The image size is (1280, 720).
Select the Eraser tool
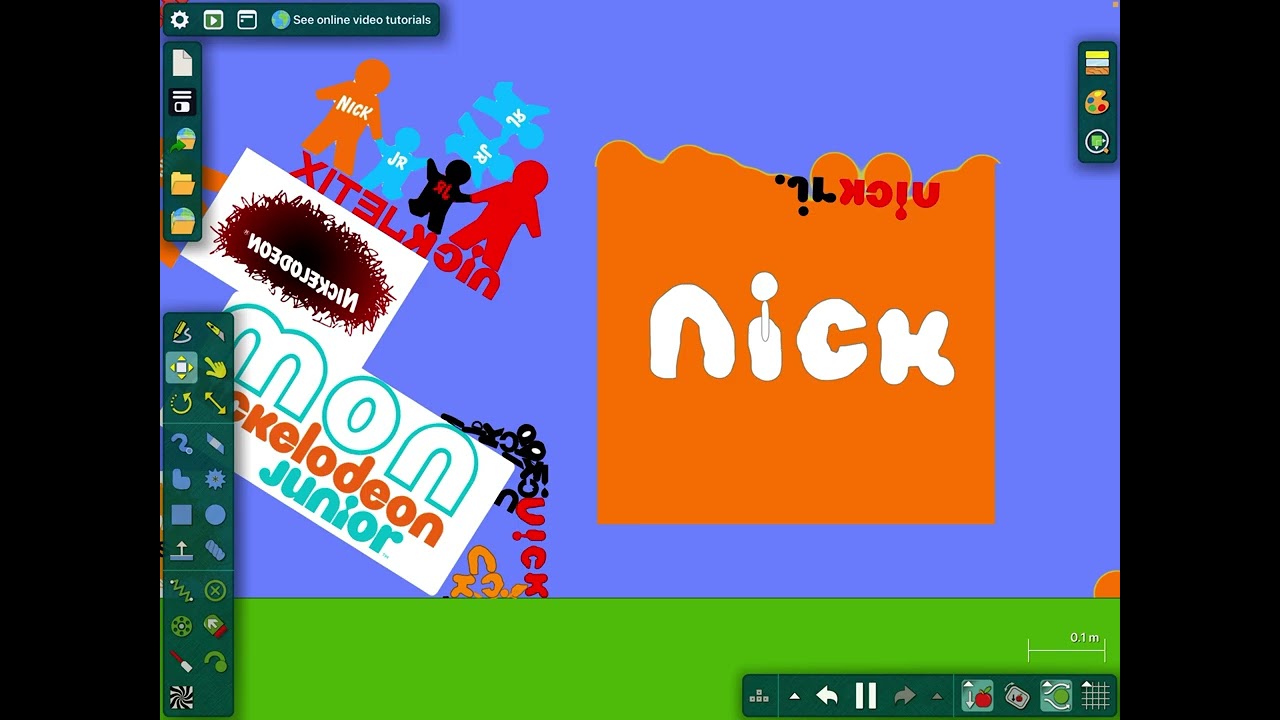tap(215, 443)
